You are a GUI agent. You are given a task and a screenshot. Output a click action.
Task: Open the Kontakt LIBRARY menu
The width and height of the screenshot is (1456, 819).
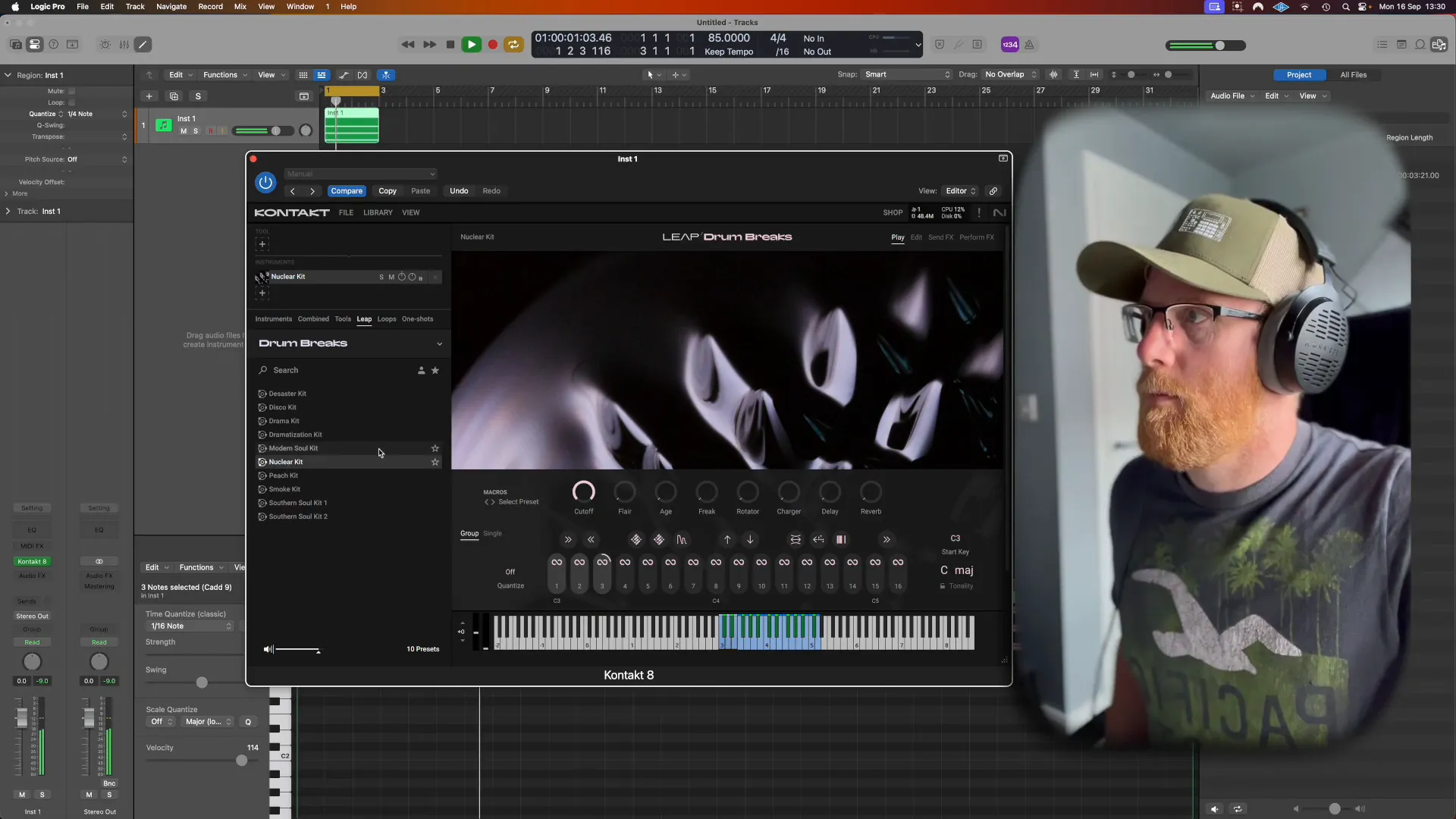pyautogui.click(x=378, y=213)
